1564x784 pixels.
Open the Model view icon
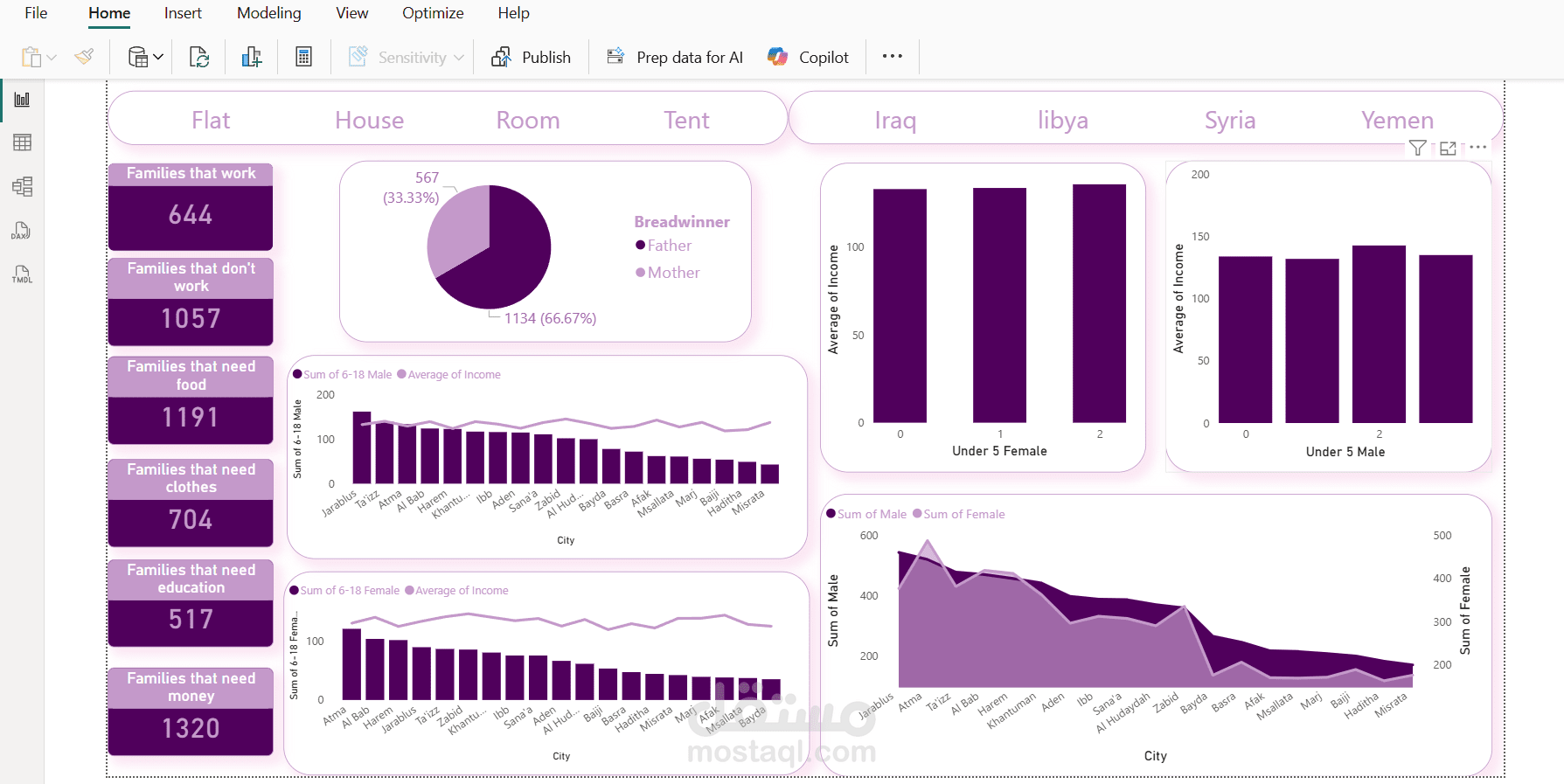pos(22,186)
